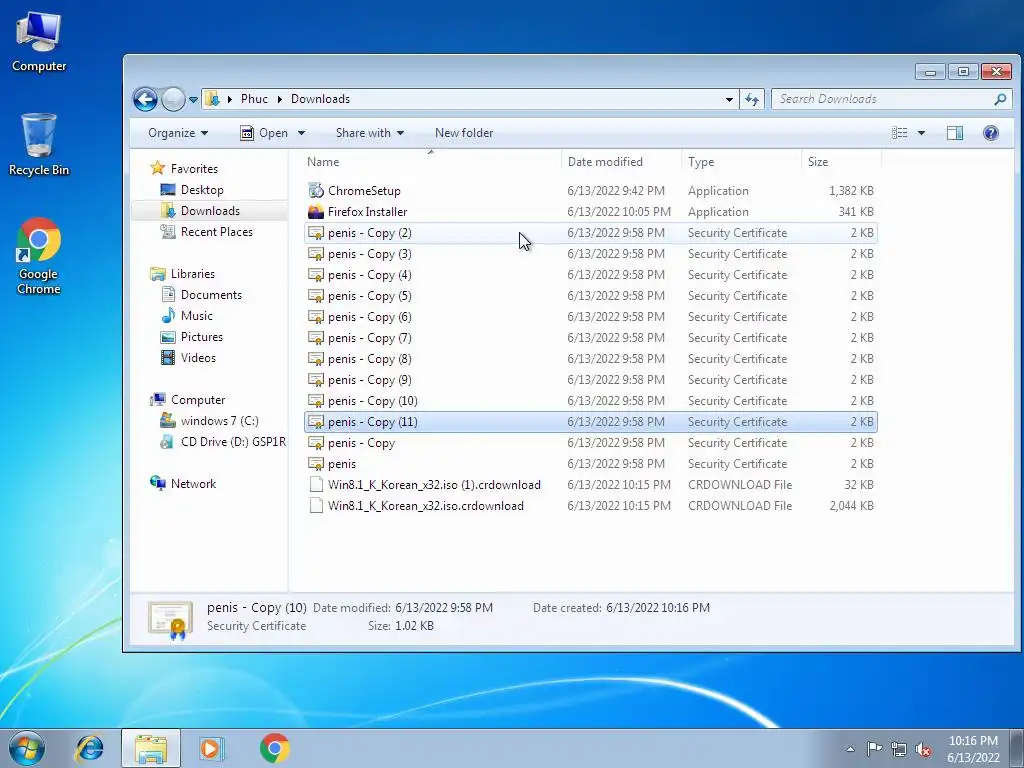Select the Copy (4) certificate file
Screen dimensions: 1024x768
coord(590,275)
